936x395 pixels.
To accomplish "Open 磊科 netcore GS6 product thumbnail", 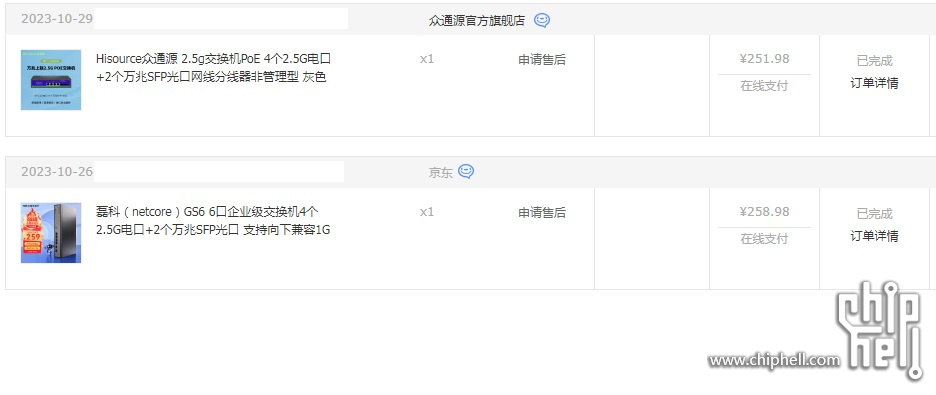I will point(51,233).
